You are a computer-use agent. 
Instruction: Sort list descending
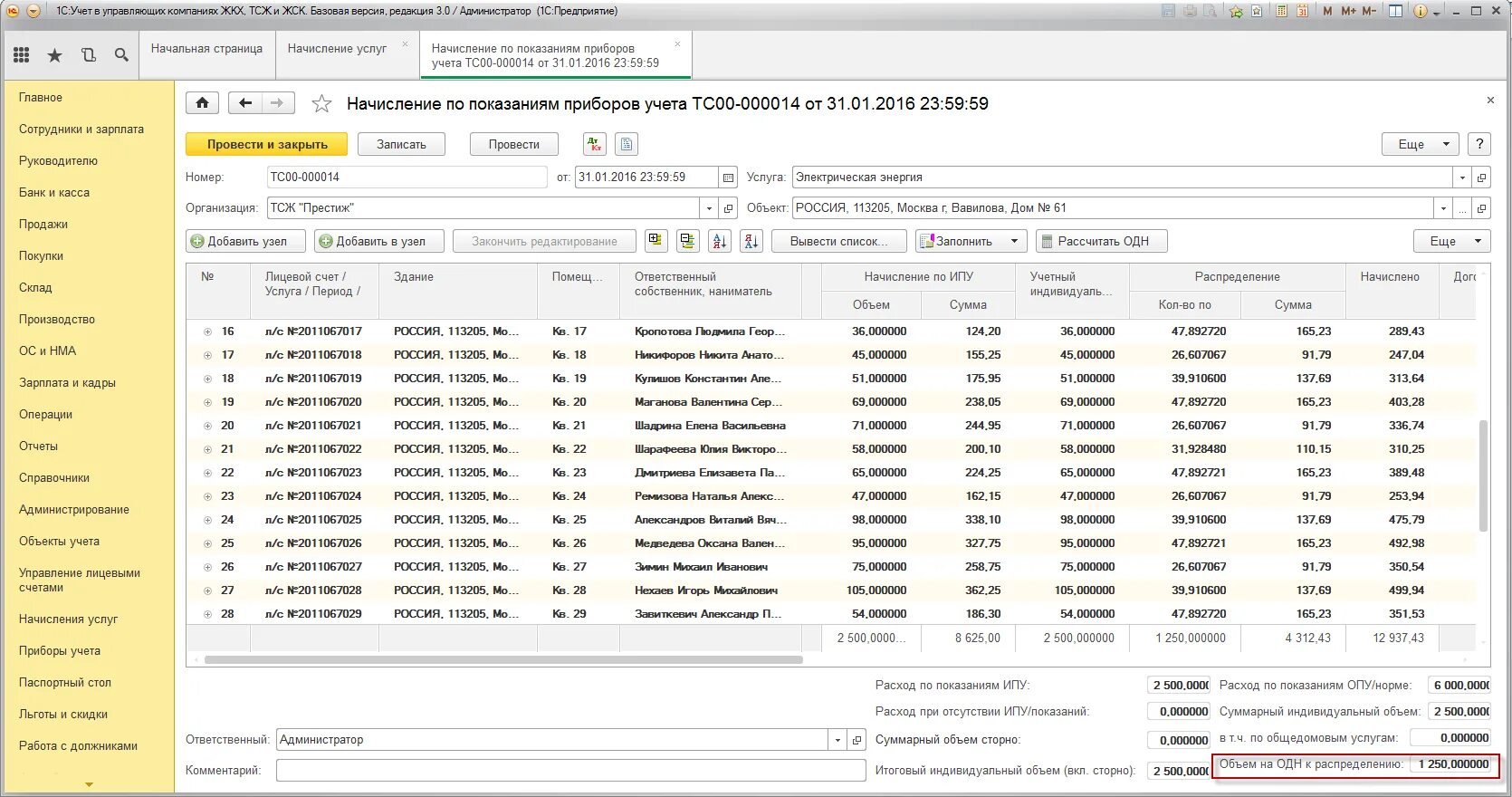(751, 241)
